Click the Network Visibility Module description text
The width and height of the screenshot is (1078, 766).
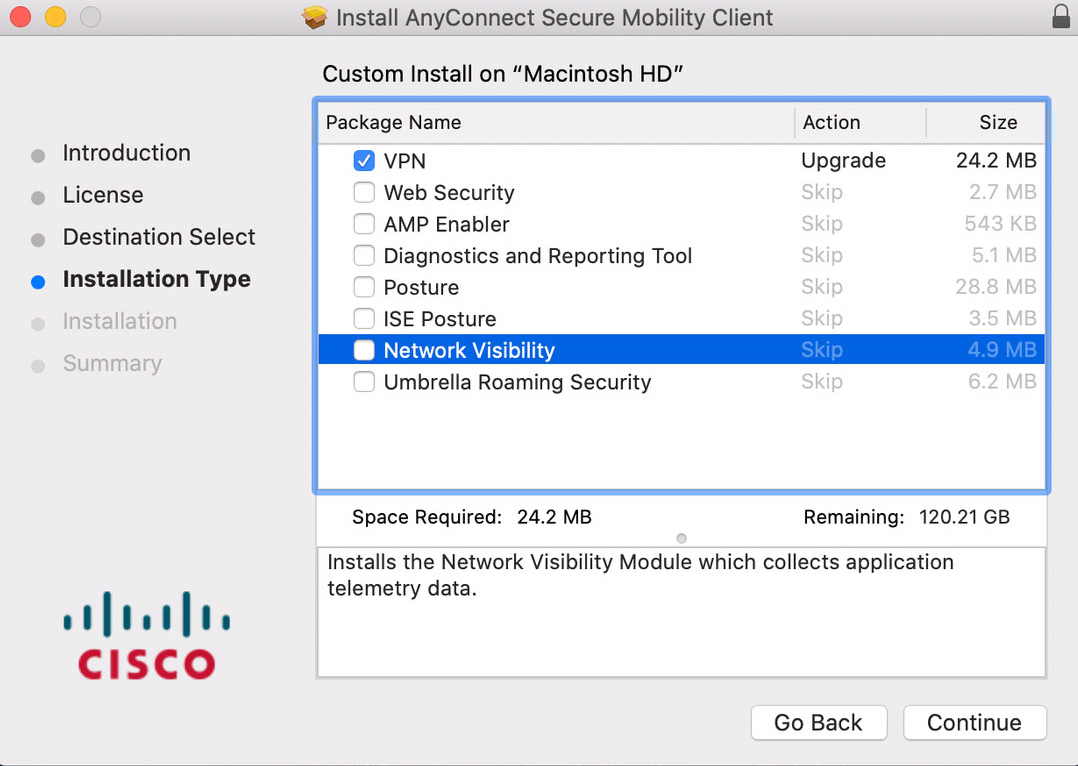click(640, 575)
